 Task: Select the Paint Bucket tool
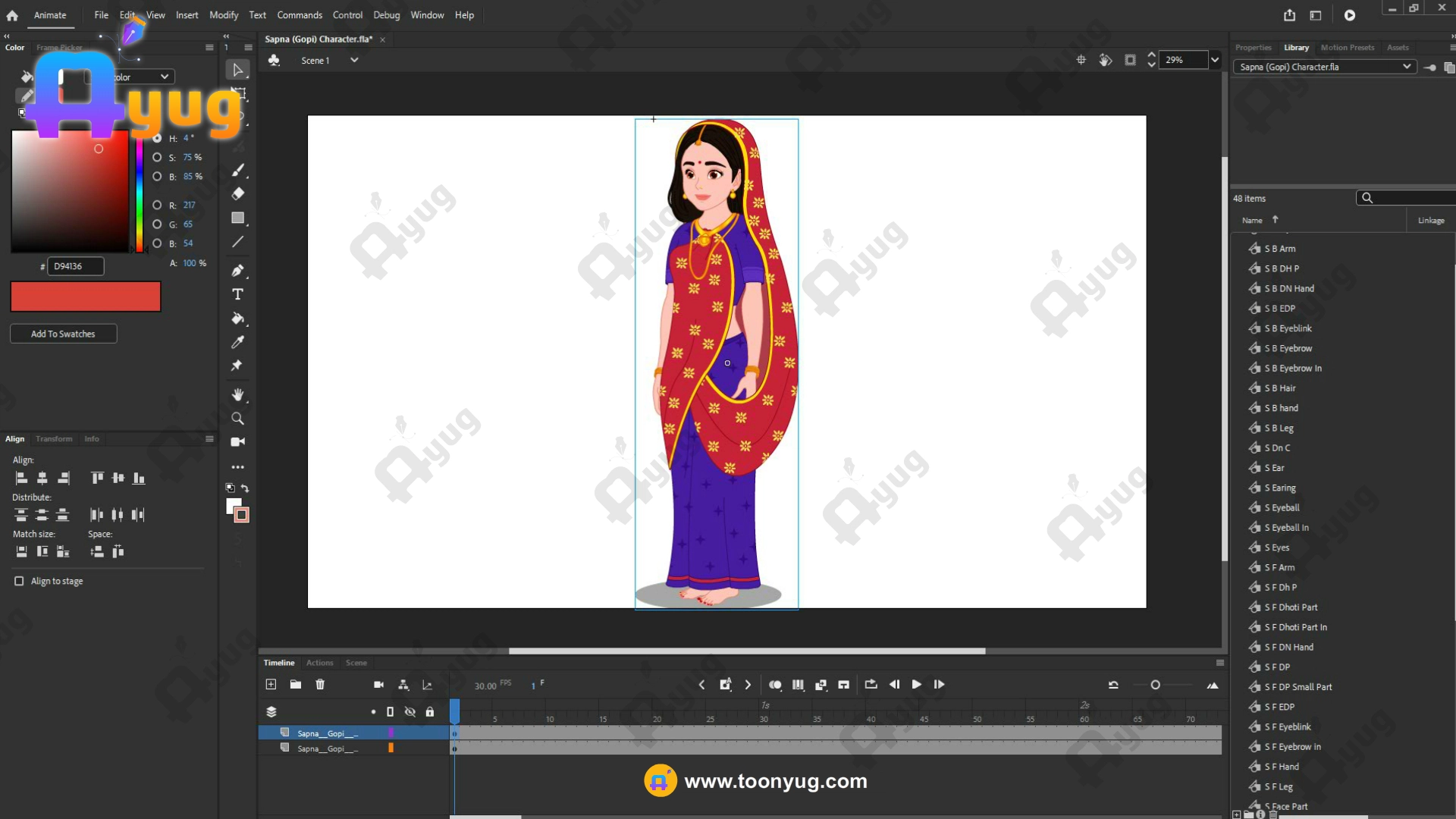tap(237, 318)
